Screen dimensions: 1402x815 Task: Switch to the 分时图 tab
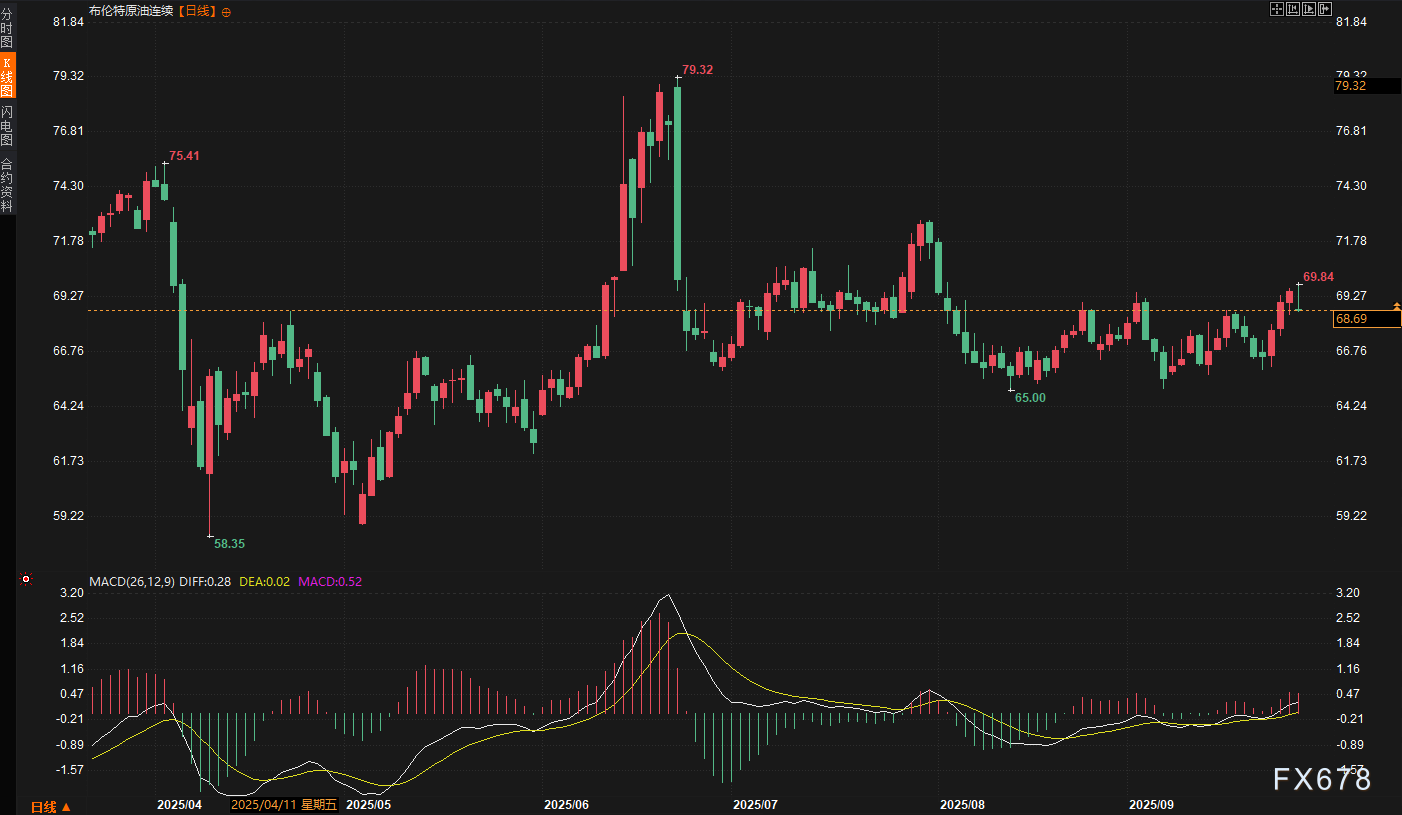coord(7,32)
